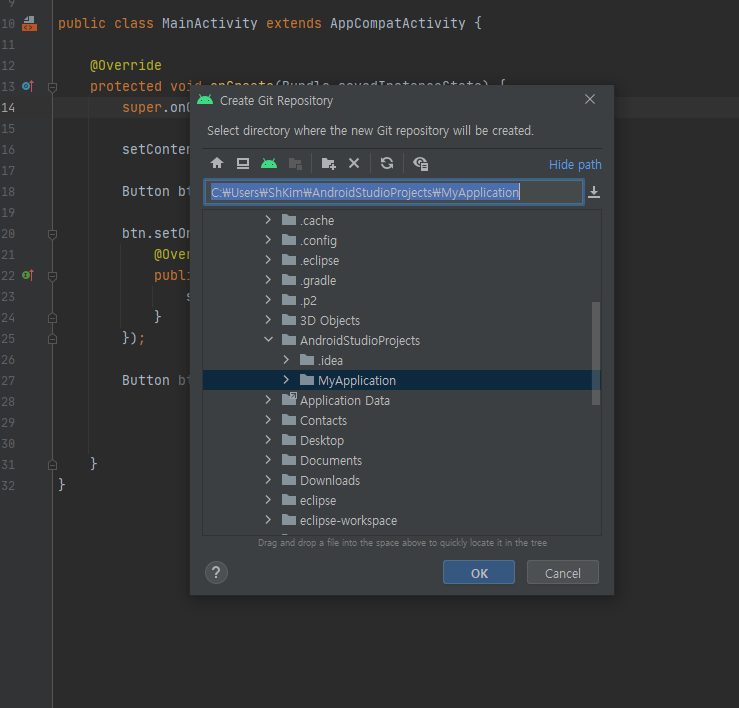Click MainActivity class name in editor
739x708 pixels.
click(210, 23)
